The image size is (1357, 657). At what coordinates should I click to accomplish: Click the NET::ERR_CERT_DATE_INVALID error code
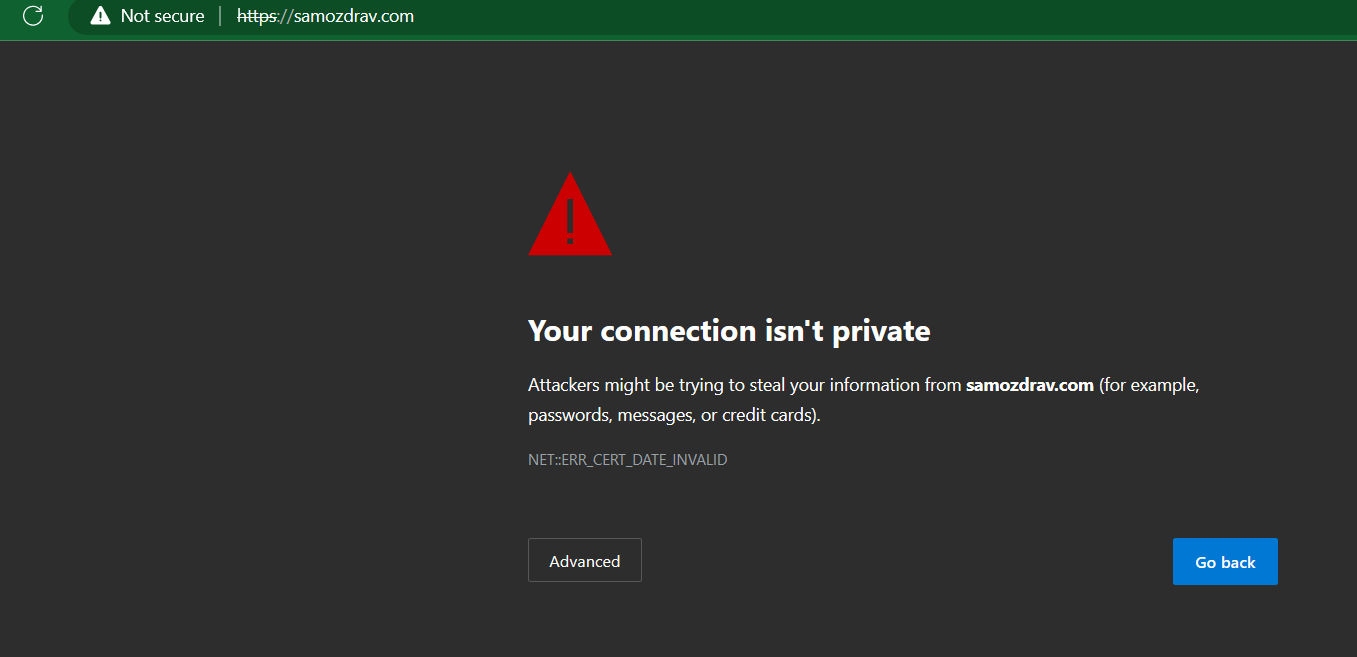(627, 460)
